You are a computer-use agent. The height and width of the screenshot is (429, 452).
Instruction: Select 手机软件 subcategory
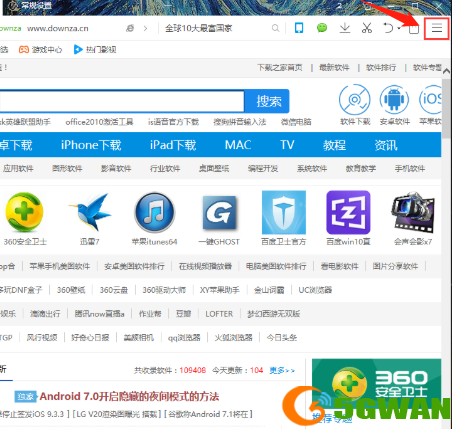tap(410, 169)
